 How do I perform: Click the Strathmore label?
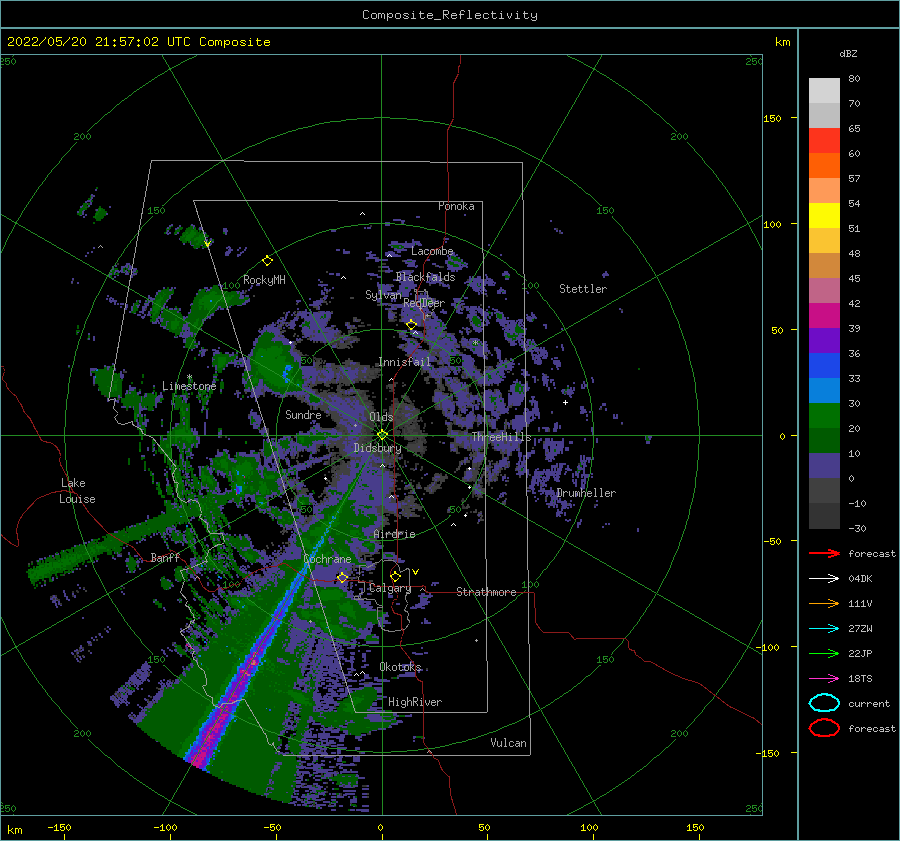[486, 592]
